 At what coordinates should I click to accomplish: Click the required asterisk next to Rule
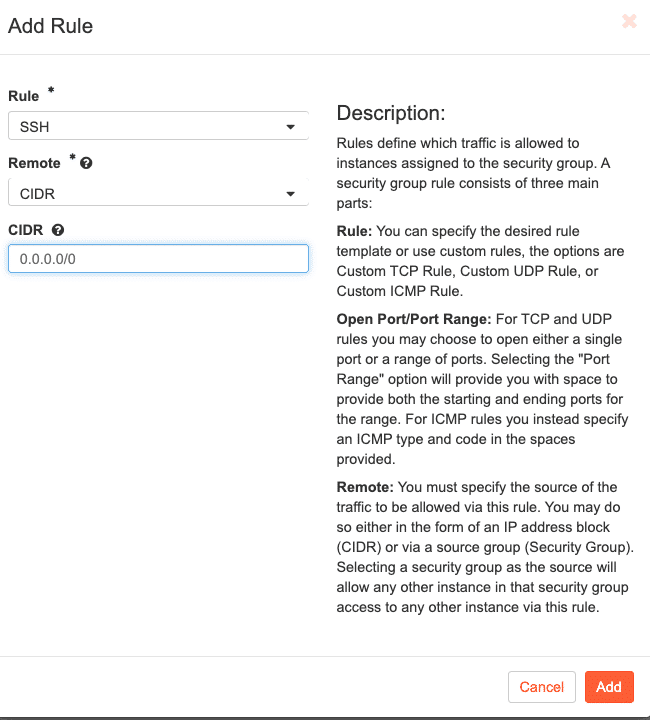click(51, 92)
